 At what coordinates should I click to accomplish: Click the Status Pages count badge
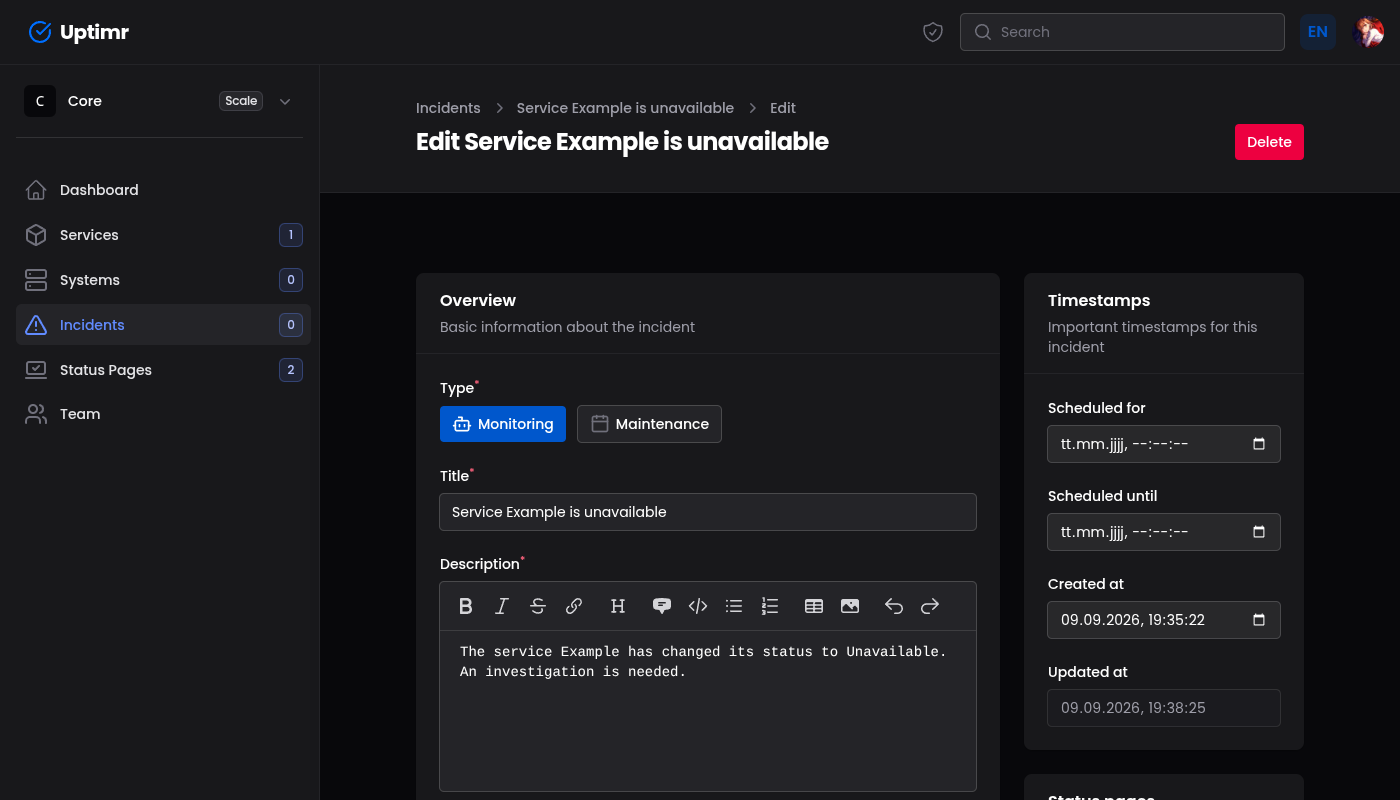pos(291,370)
